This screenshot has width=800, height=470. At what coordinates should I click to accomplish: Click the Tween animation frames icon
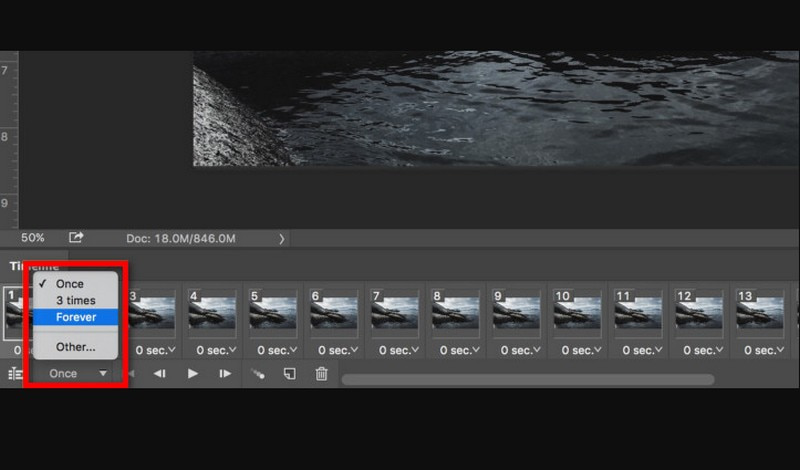pyautogui.click(x=258, y=374)
